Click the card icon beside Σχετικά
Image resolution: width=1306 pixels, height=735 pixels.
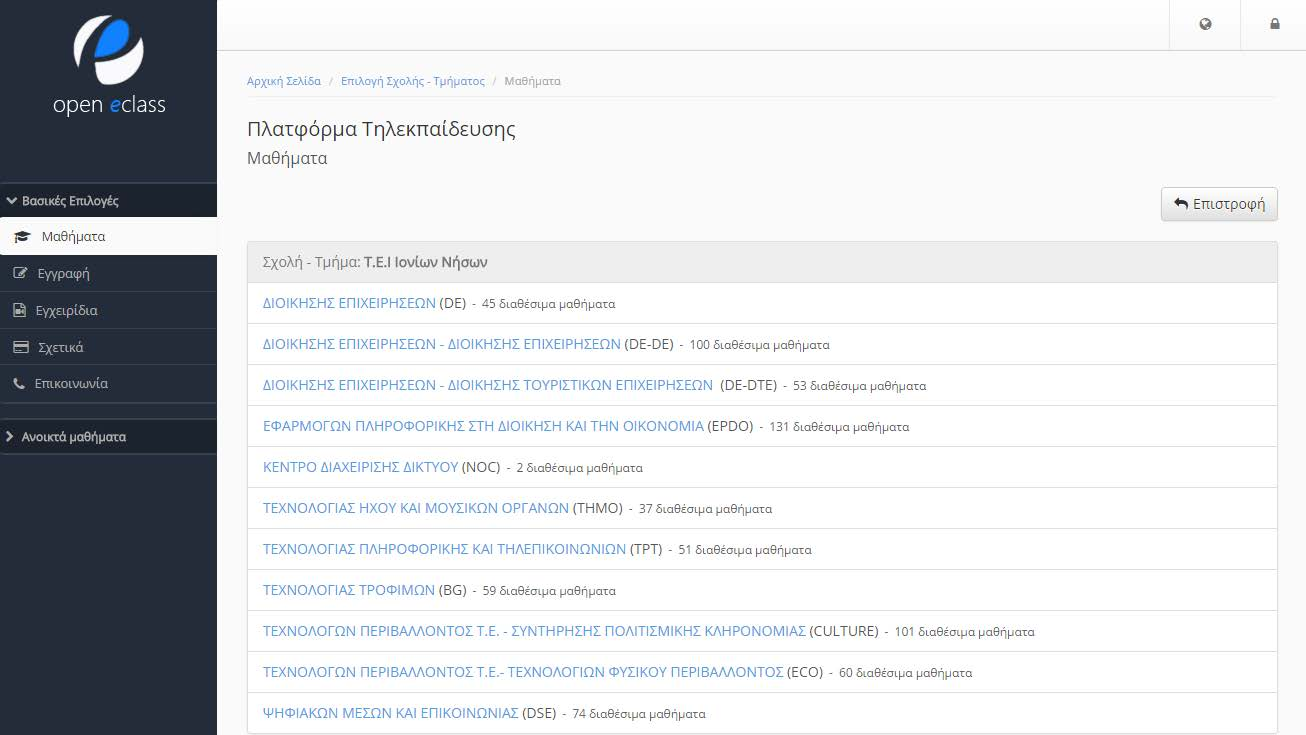tap(20, 347)
